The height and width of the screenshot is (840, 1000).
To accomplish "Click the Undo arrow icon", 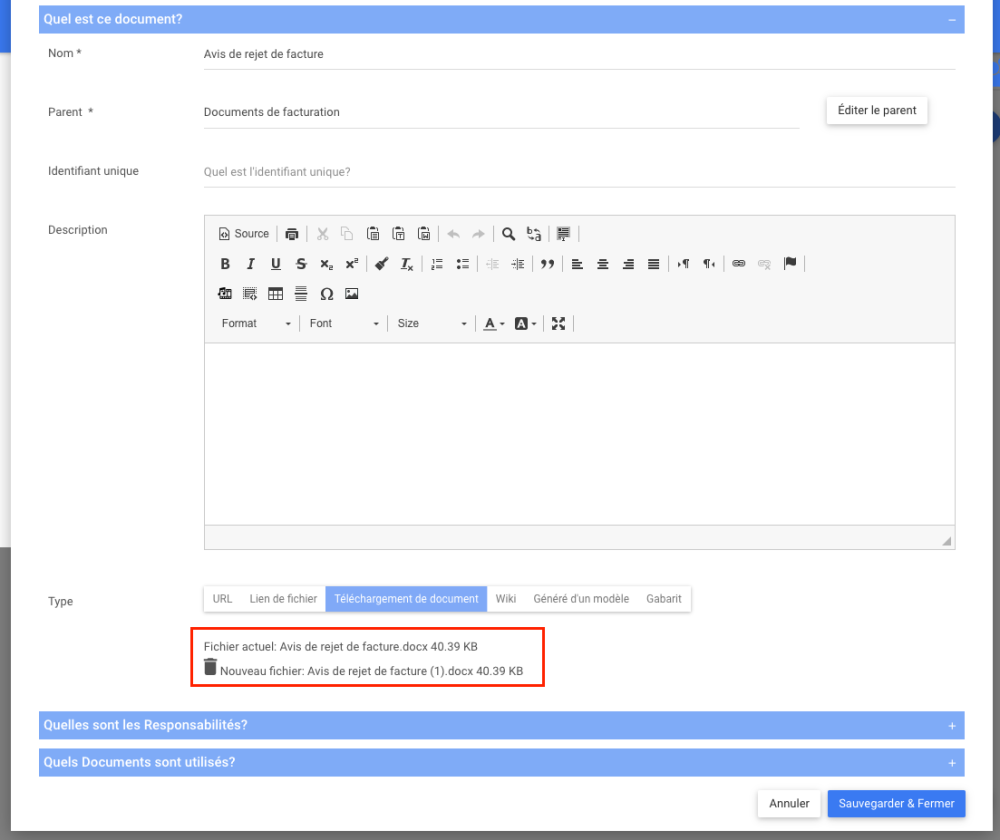I will coord(453,233).
